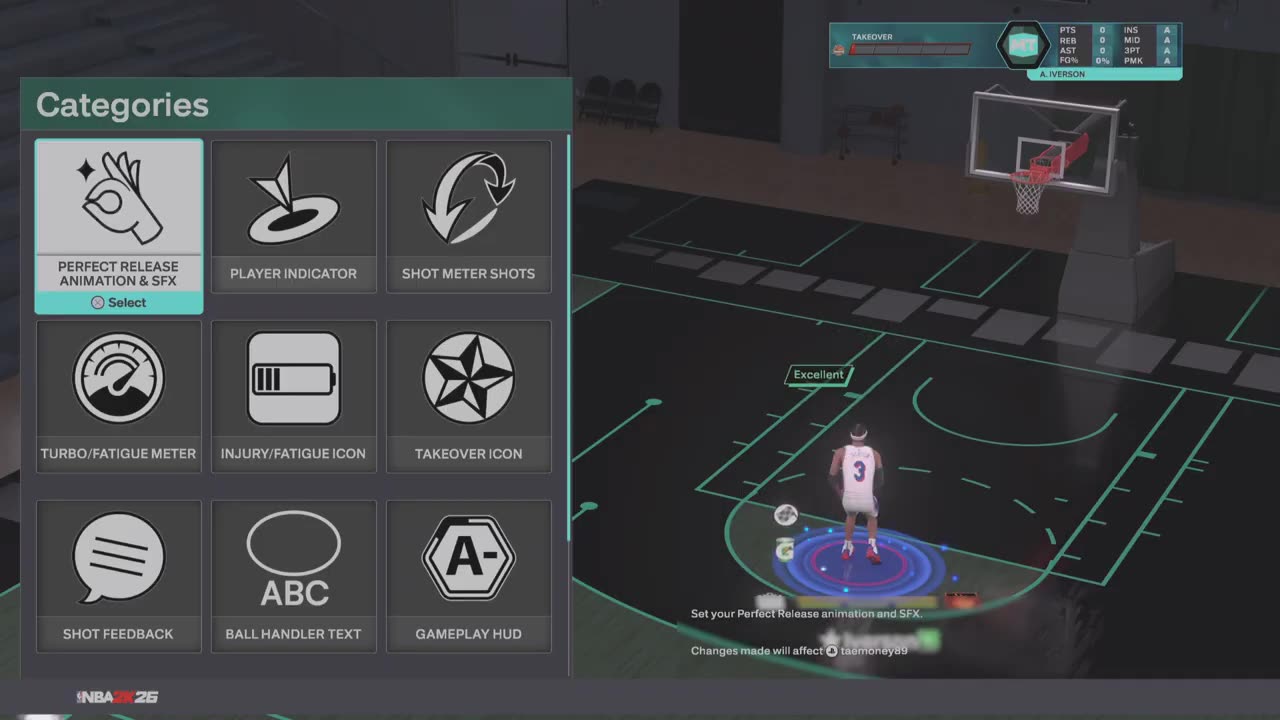Click the Excellent shot feedback label
This screenshot has height=720, width=1280.
pyautogui.click(x=819, y=375)
